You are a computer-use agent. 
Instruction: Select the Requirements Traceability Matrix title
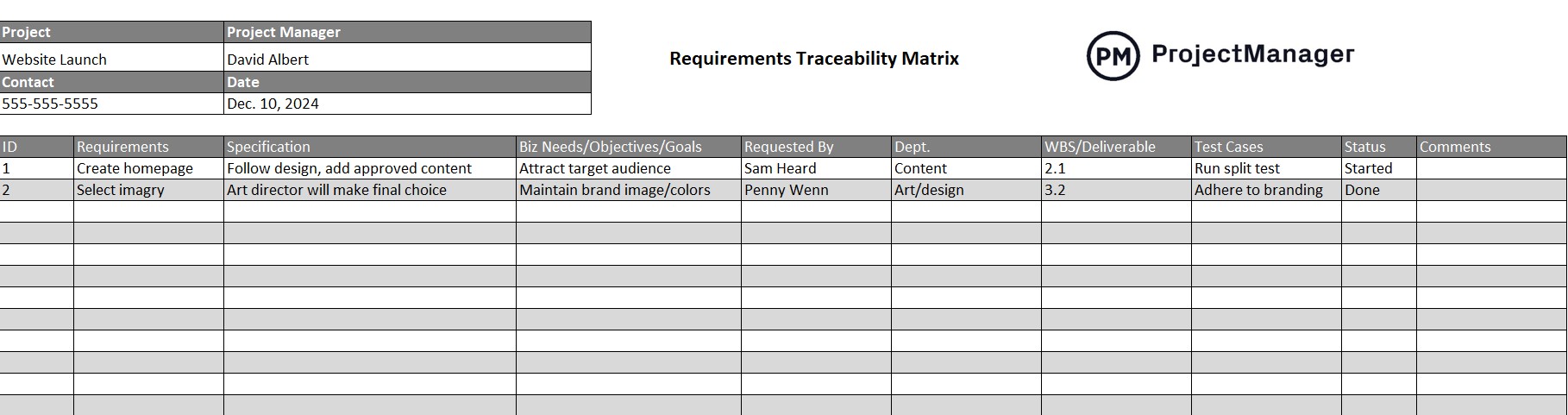pyautogui.click(x=813, y=59)
